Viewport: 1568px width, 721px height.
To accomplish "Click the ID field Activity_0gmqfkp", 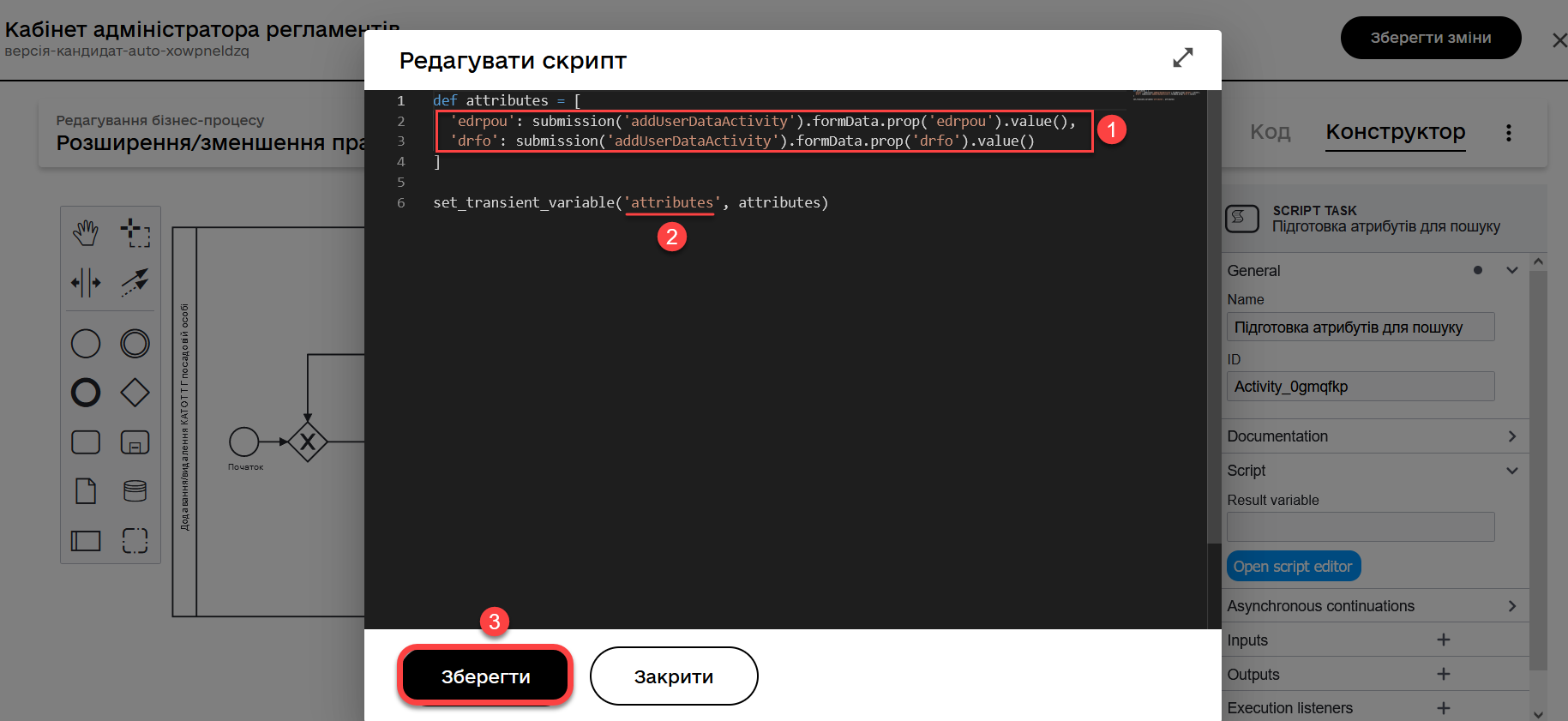I will pyautogui.click(x=1361, y=387).
